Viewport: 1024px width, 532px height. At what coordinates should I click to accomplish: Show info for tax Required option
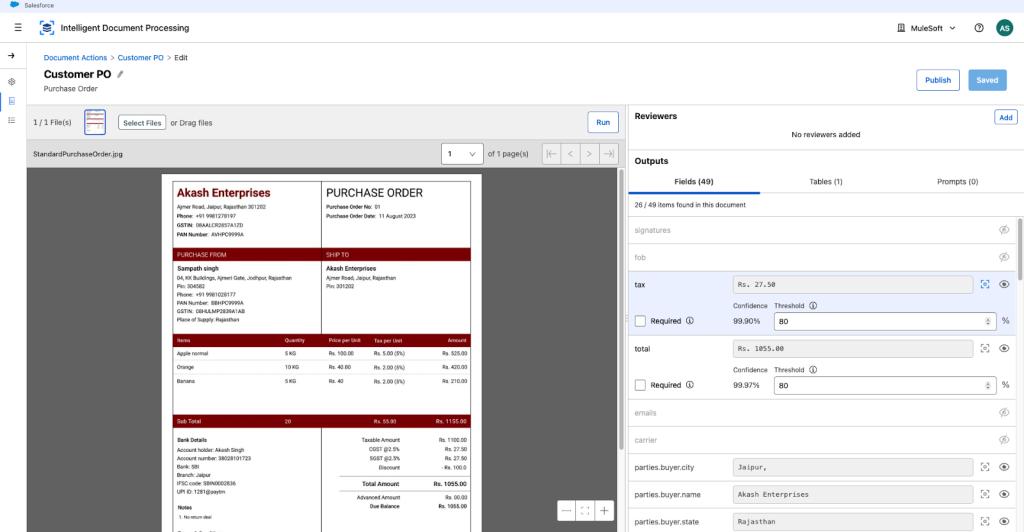click(x=690, y=321)
